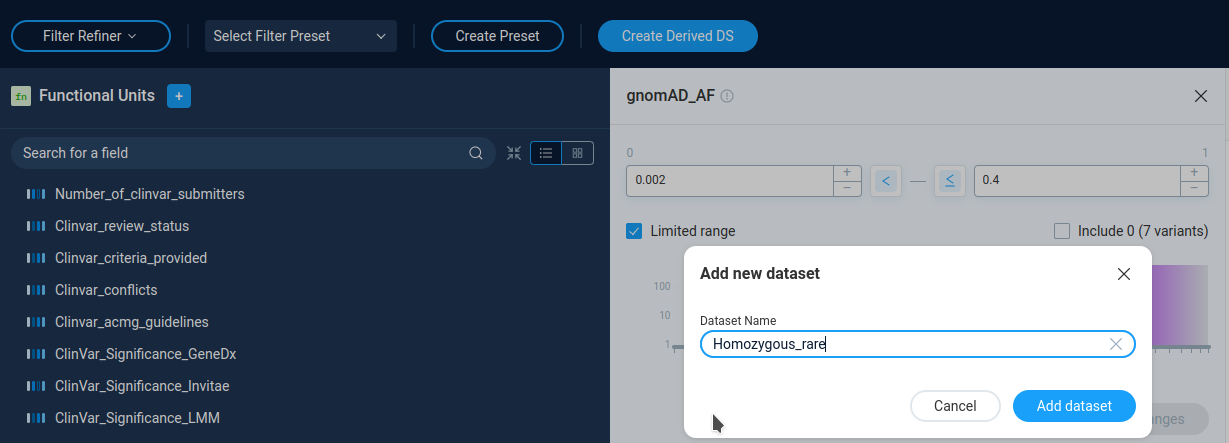The width and height of the screenshot is (1229, 443).
Task: Select Number_of_clinvar_submitters field
Action: pyautogui.click(x=150, y=194)
